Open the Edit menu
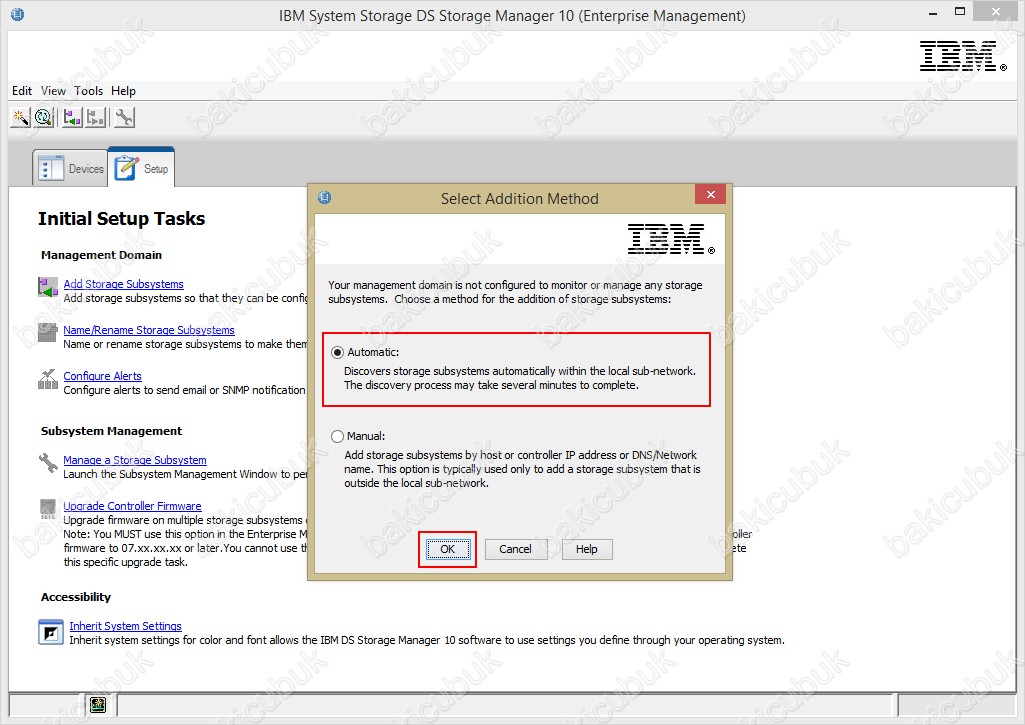 [x=22, y=91]
